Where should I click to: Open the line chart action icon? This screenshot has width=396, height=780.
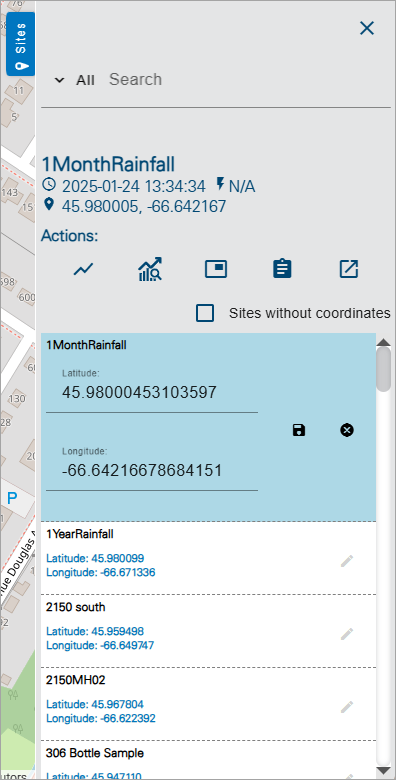(x=83, y=270)
